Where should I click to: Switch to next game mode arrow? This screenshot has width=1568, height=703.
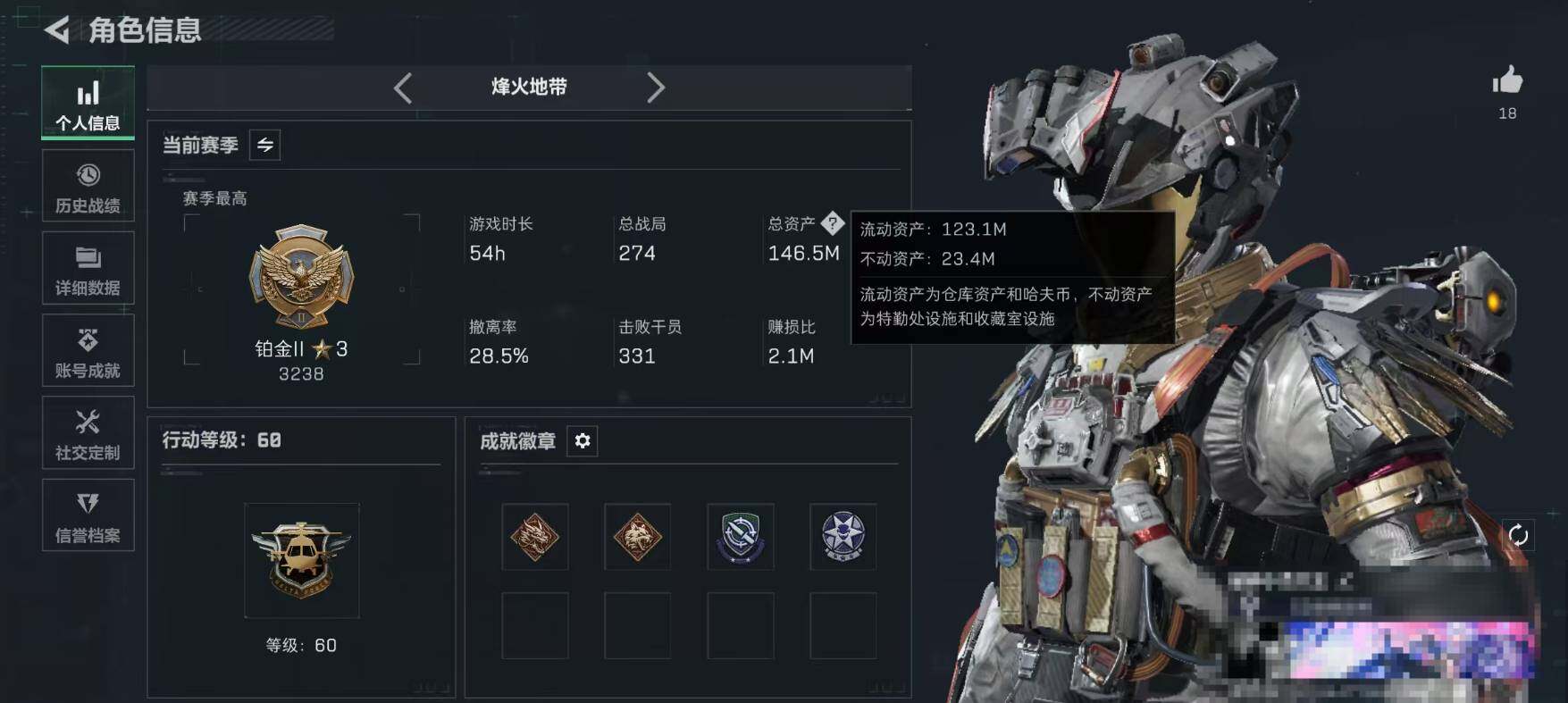point(656,88)
